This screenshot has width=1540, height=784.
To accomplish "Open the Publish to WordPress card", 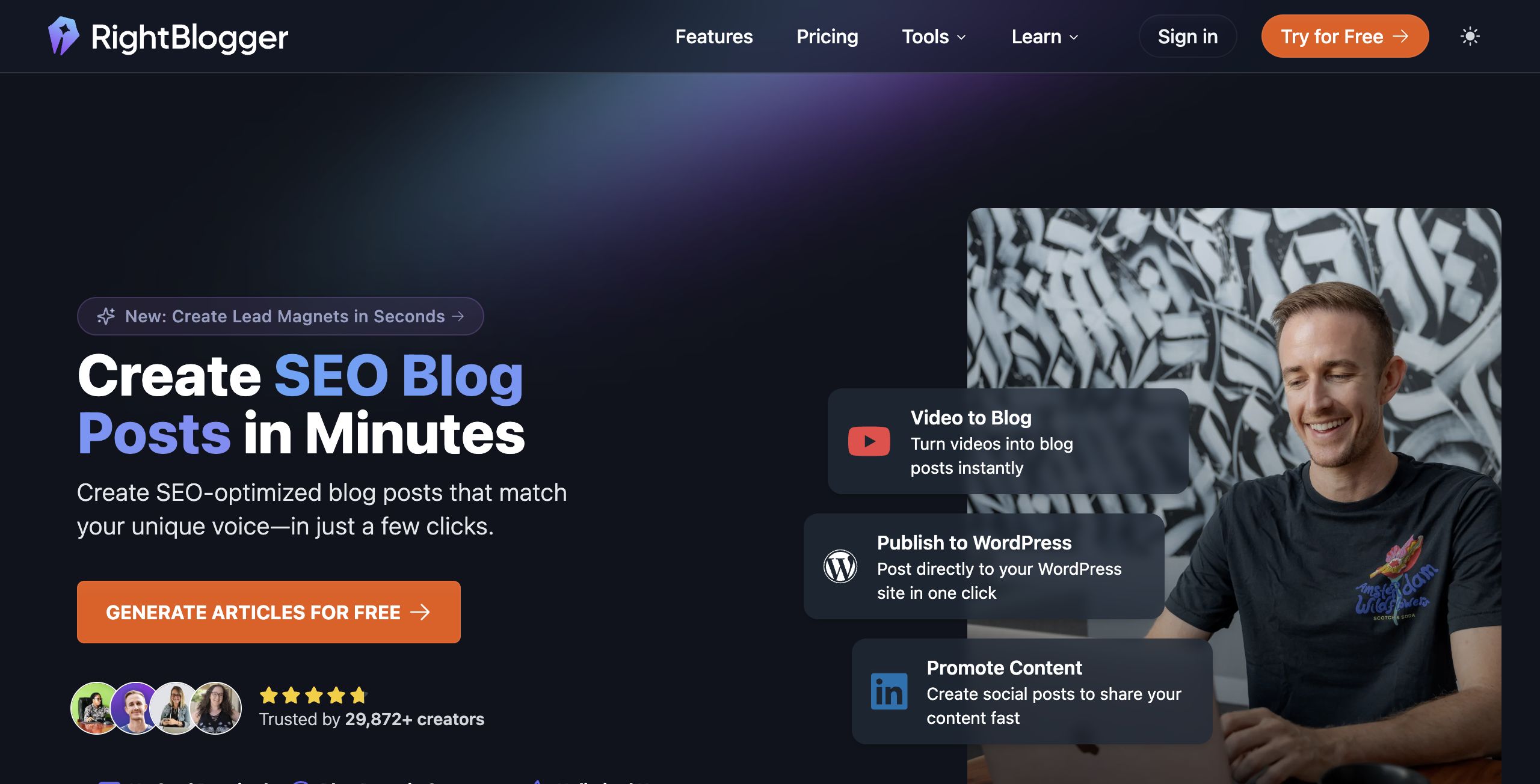I will 984,566.
